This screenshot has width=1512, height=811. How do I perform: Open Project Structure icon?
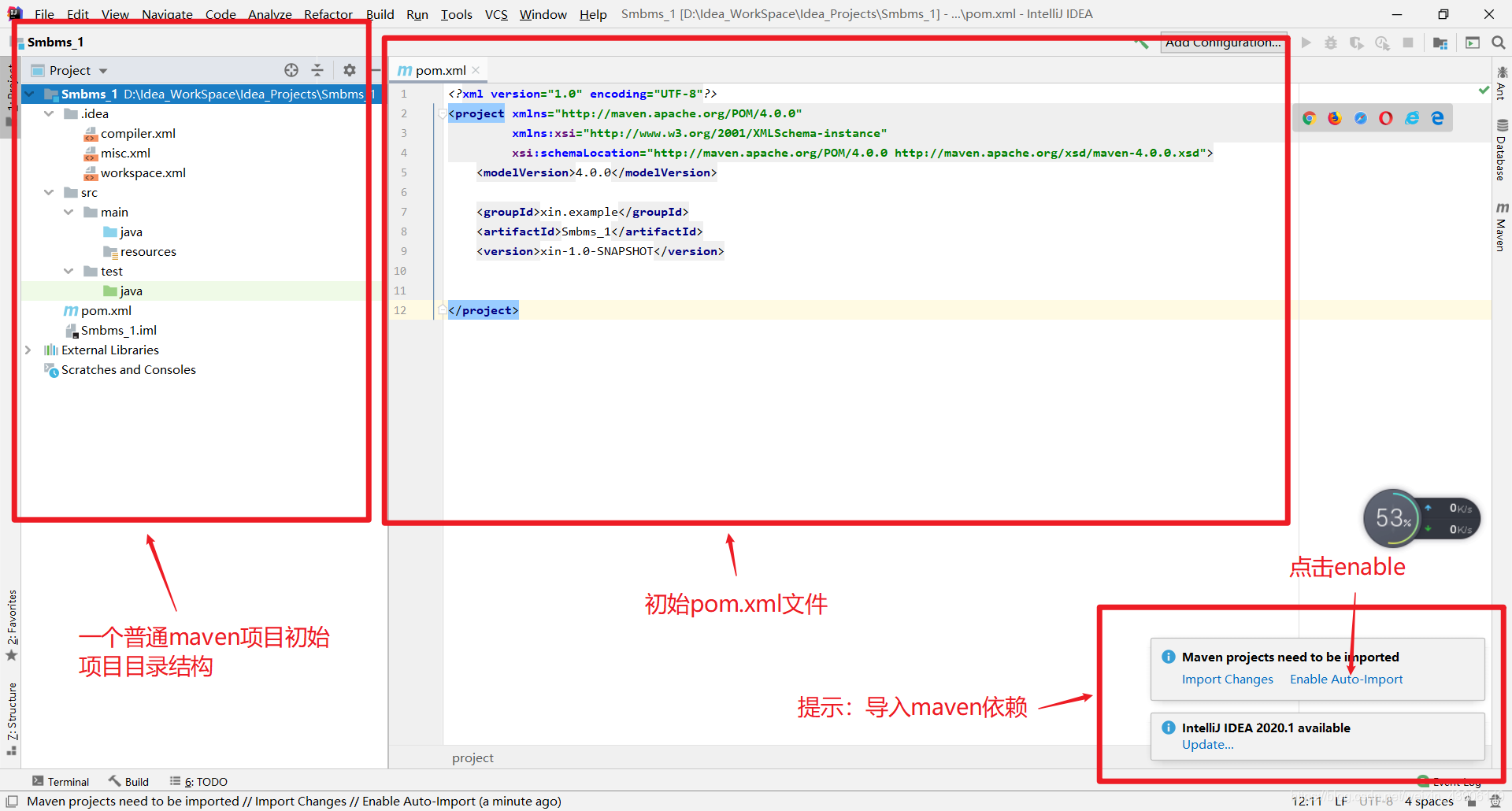[x=1440, y=43]
